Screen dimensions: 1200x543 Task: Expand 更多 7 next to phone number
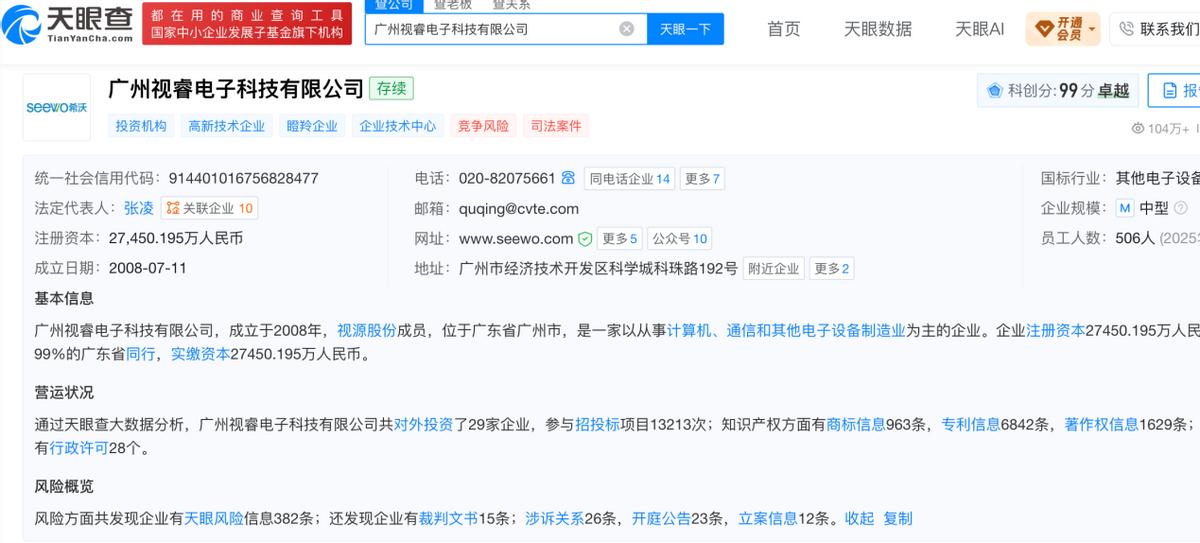(x=703, y=179)
